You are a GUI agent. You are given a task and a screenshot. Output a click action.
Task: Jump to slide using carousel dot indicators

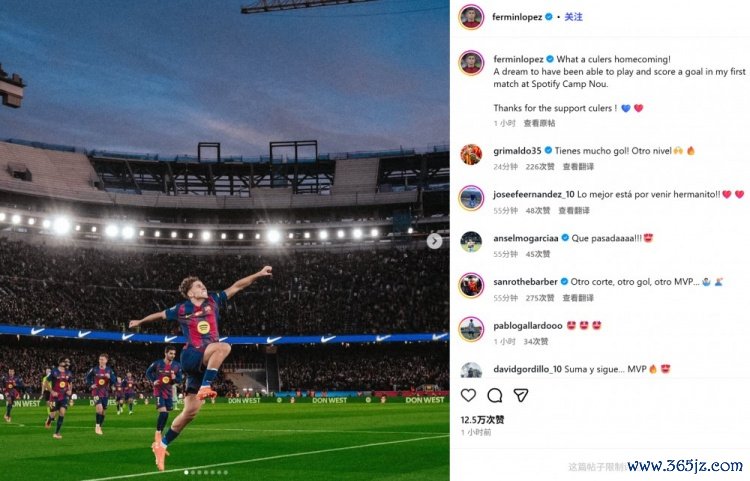tap(205, 471)
